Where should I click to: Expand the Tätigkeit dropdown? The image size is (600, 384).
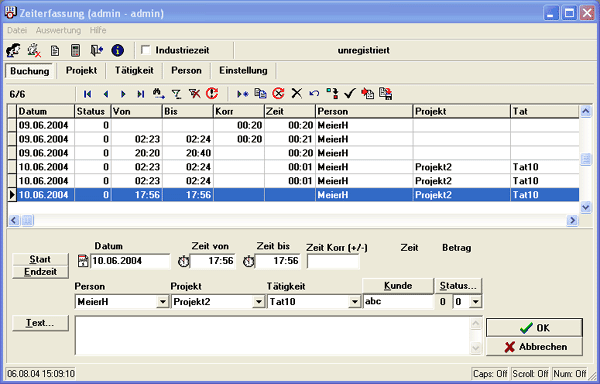tap(355, 302)
